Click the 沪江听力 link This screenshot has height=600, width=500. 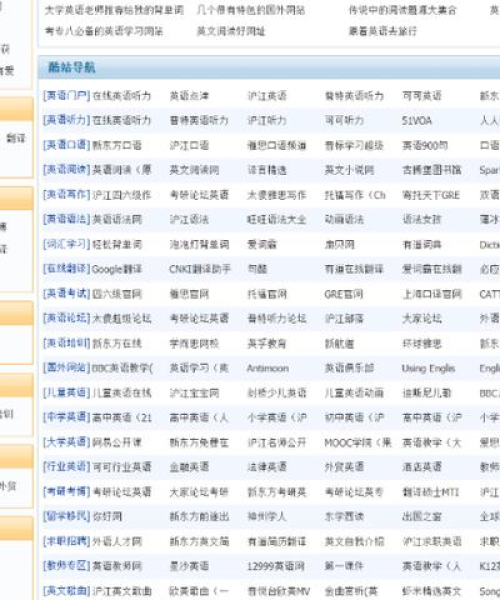coord(267,121)
